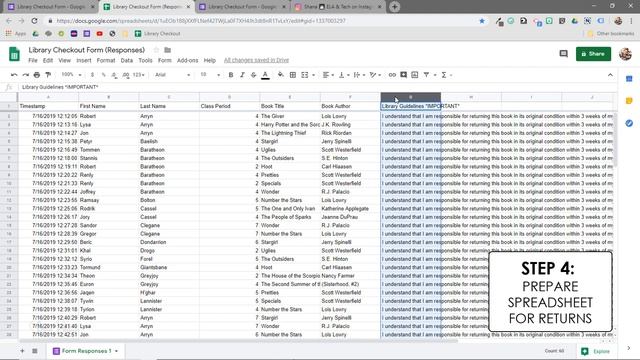This screenshot has width=640, height=360.
Task: Toggle bold formatting
Action: tap(231, 75)
